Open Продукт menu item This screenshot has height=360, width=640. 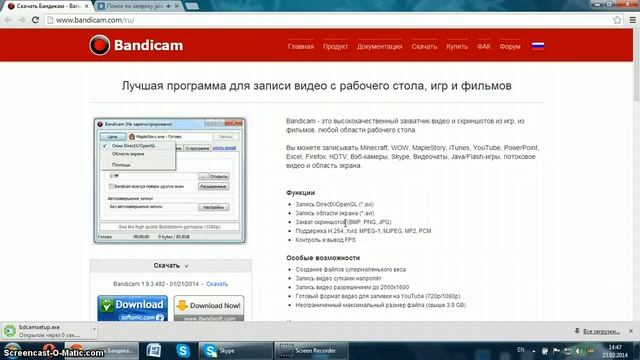[335, 47]
